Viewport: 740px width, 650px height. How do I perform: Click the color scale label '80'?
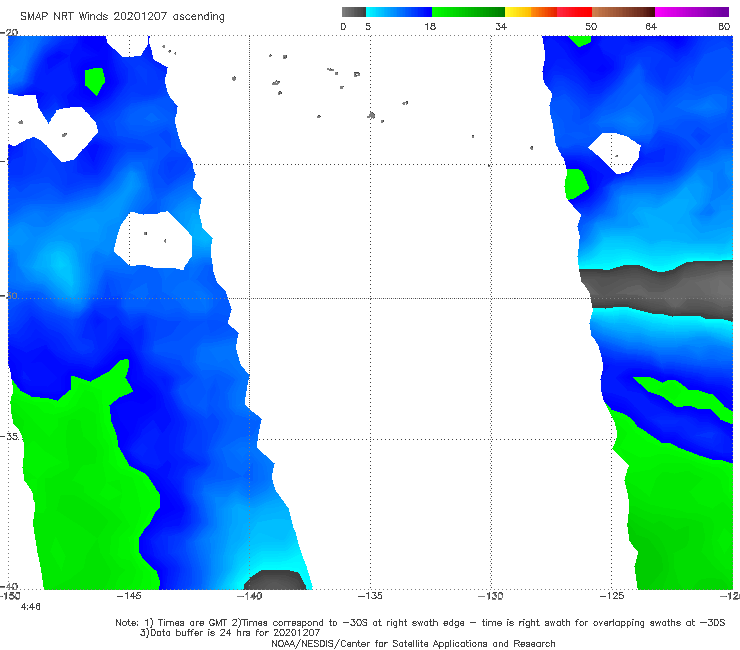point(724,26)
